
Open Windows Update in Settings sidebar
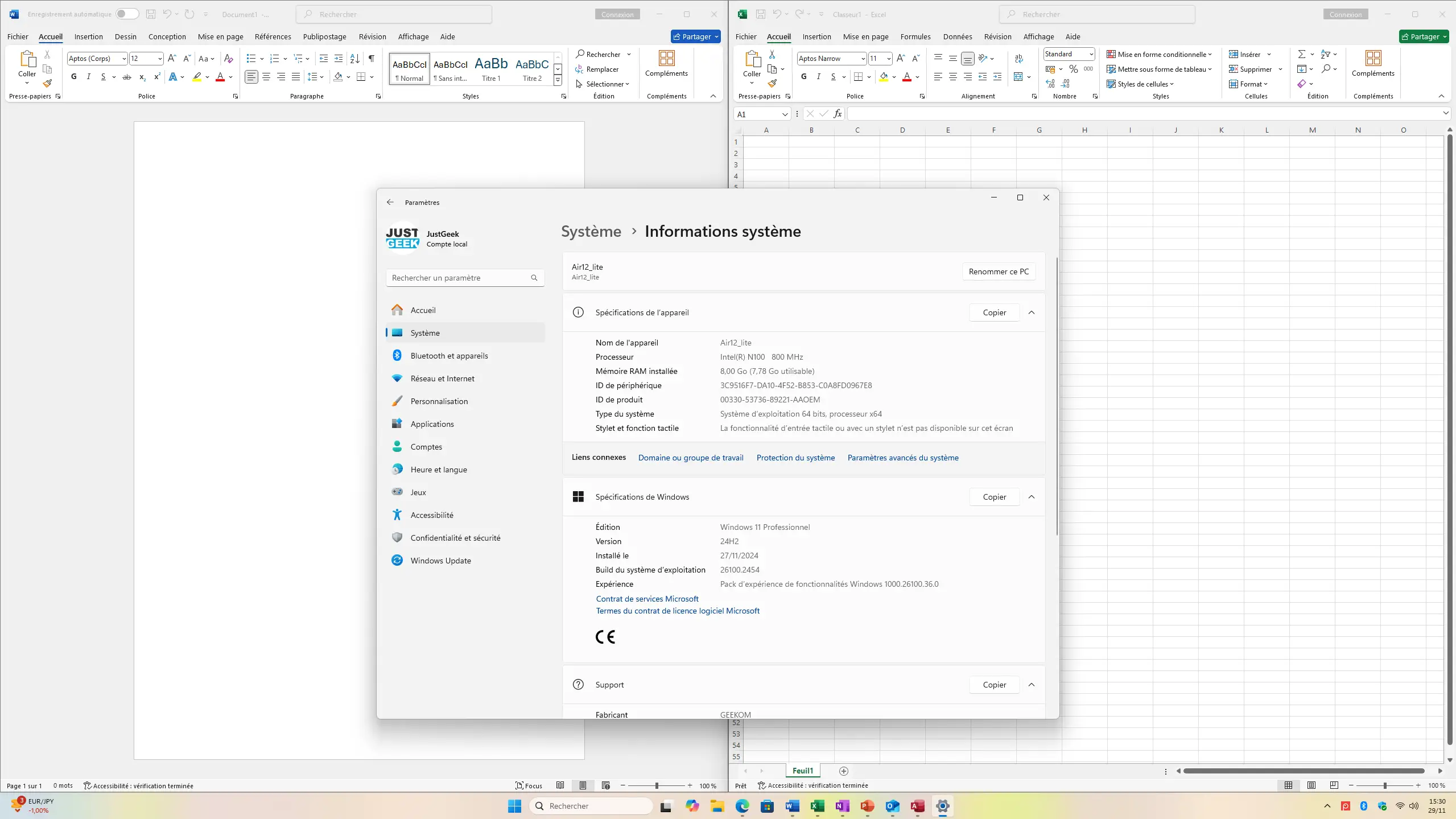click(x=465, y=561)
